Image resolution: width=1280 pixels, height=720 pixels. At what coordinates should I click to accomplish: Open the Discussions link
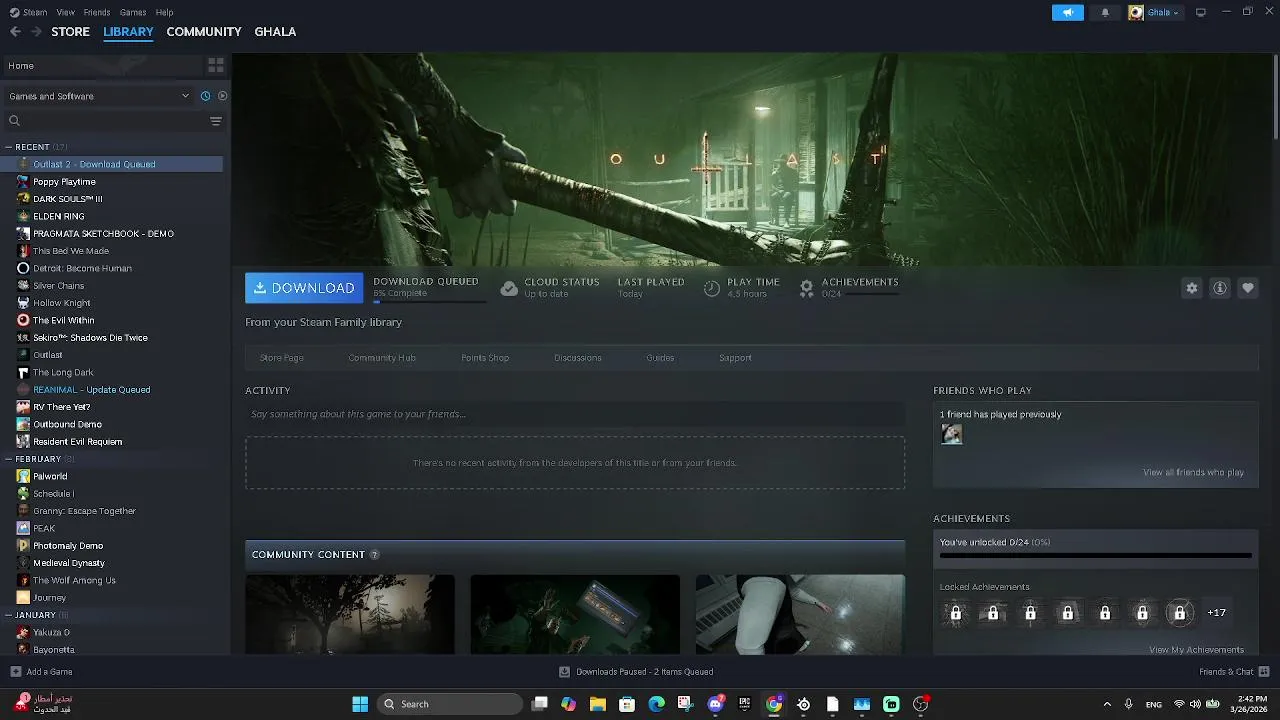click(x=578, y=358)
